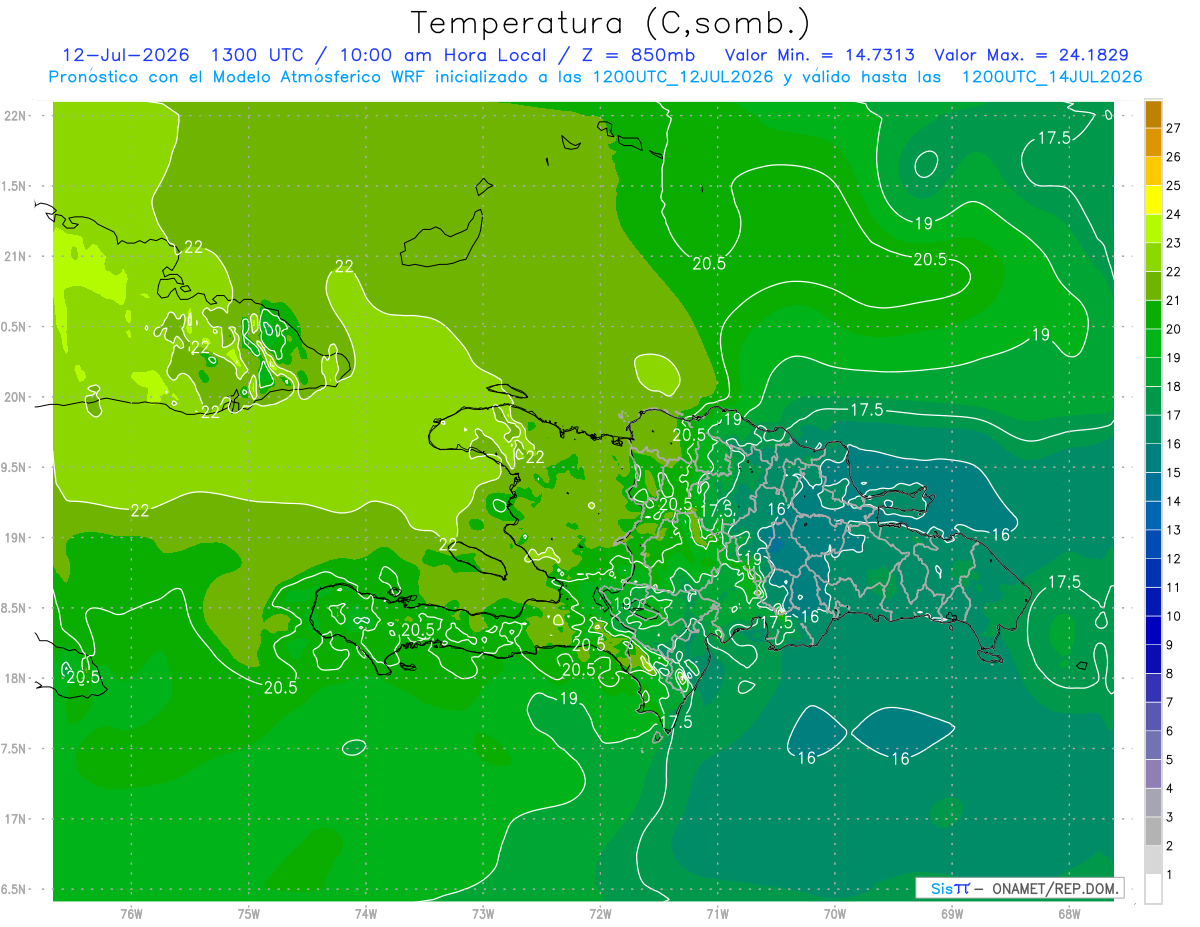This screenshot has height=927, width=1200.
Task: Click the colorbar tick label "27"
Action: pos(1174,128)
